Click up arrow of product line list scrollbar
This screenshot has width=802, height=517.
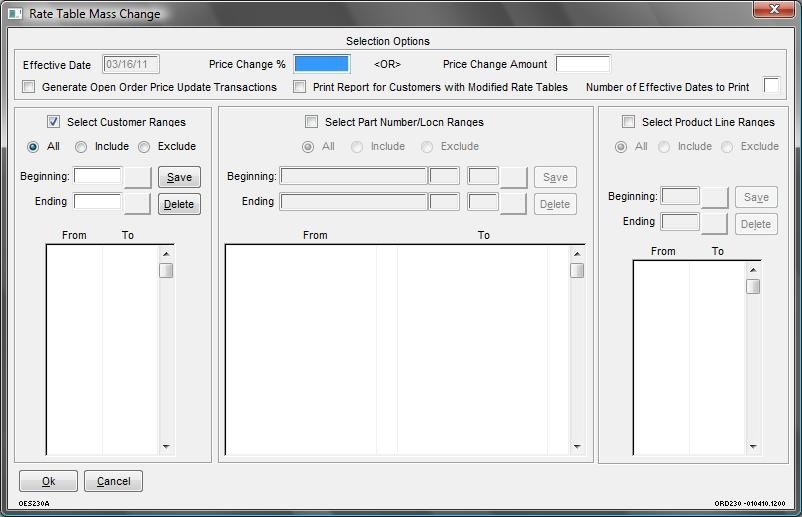753,269
